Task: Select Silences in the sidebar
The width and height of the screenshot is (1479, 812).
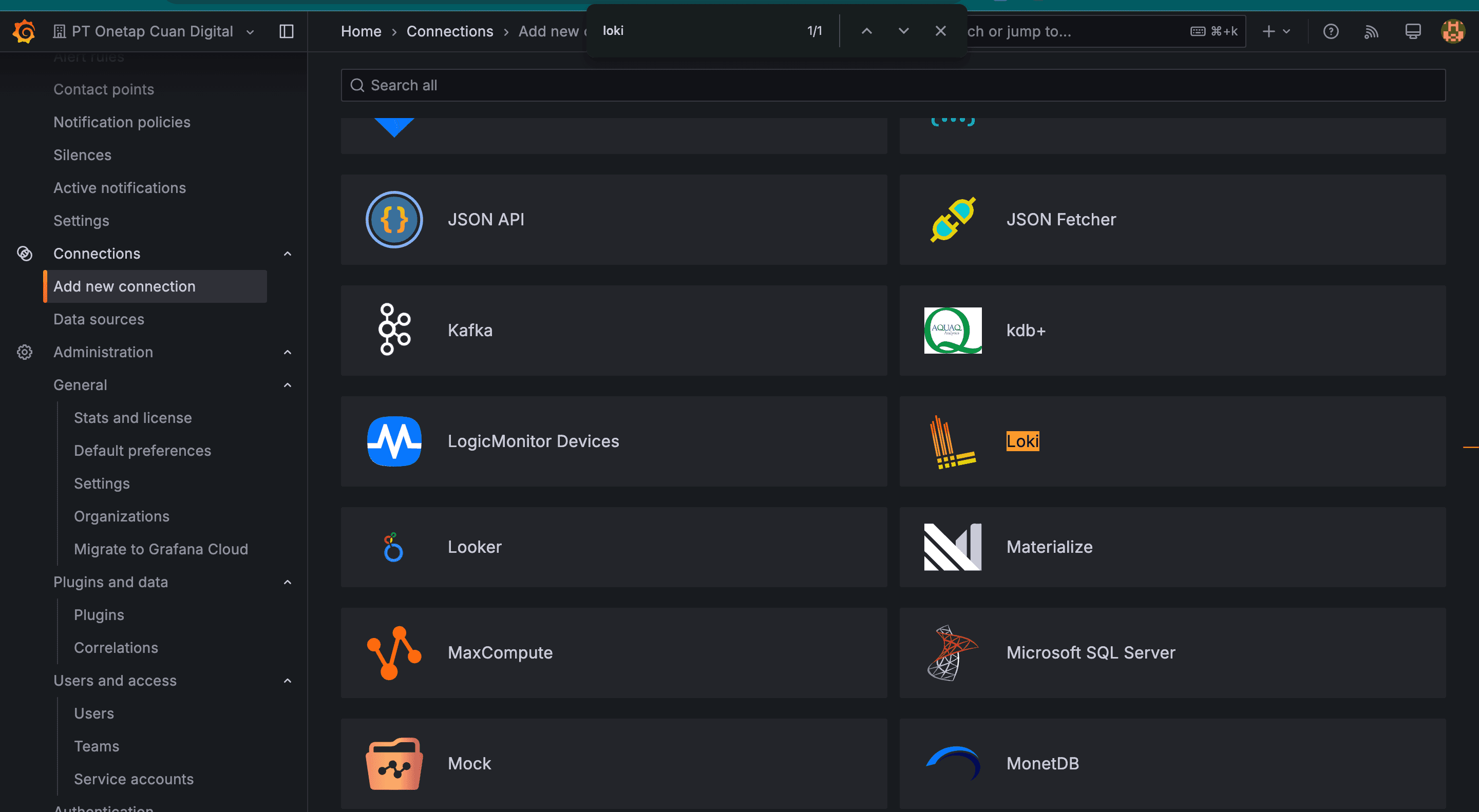Action: click(82, 155)
